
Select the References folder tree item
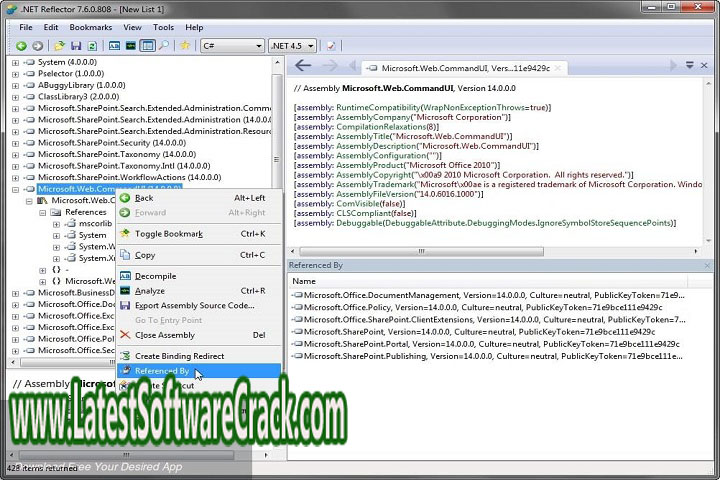click(85, 212)
